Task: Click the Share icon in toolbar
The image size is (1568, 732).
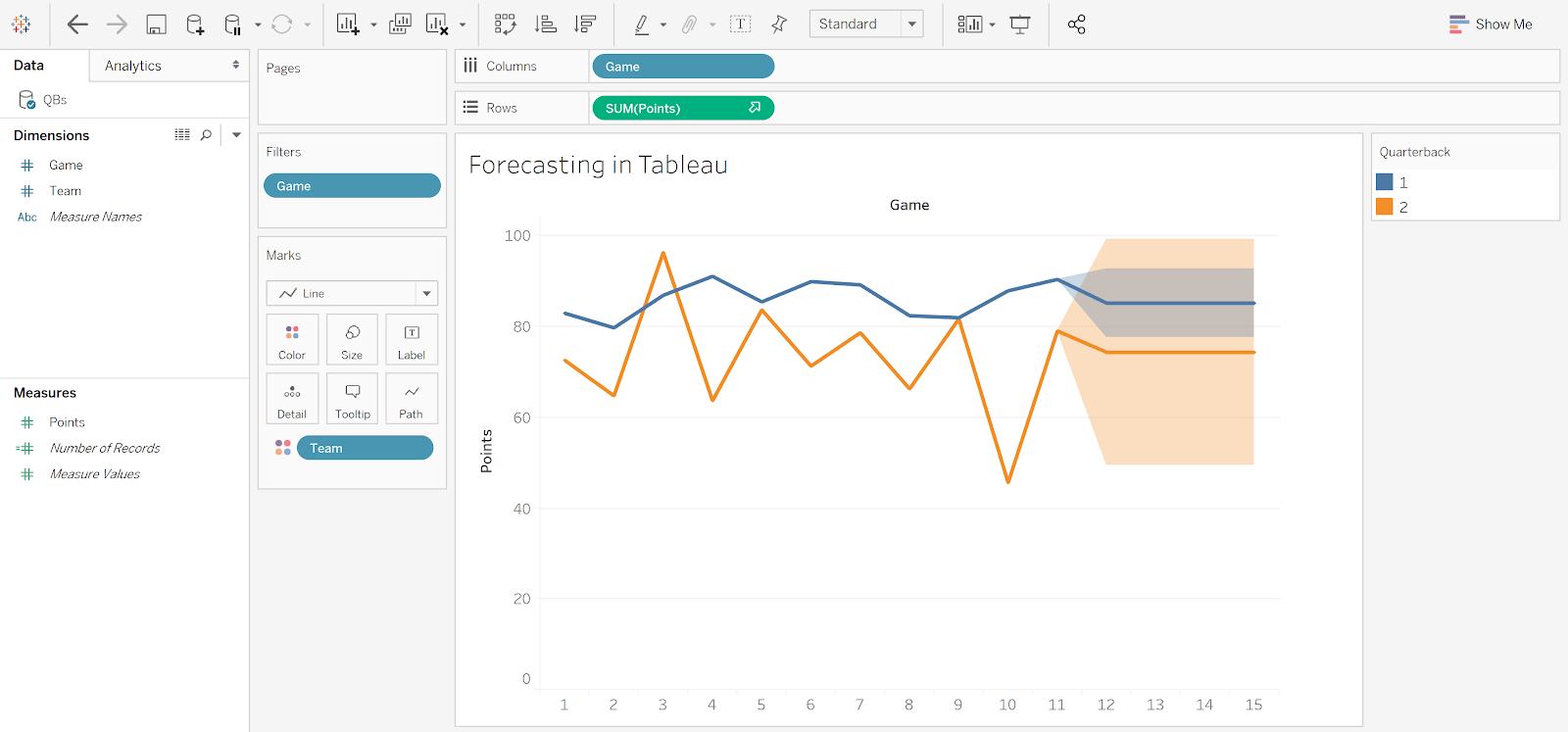Action: [x=1076, y=24]
